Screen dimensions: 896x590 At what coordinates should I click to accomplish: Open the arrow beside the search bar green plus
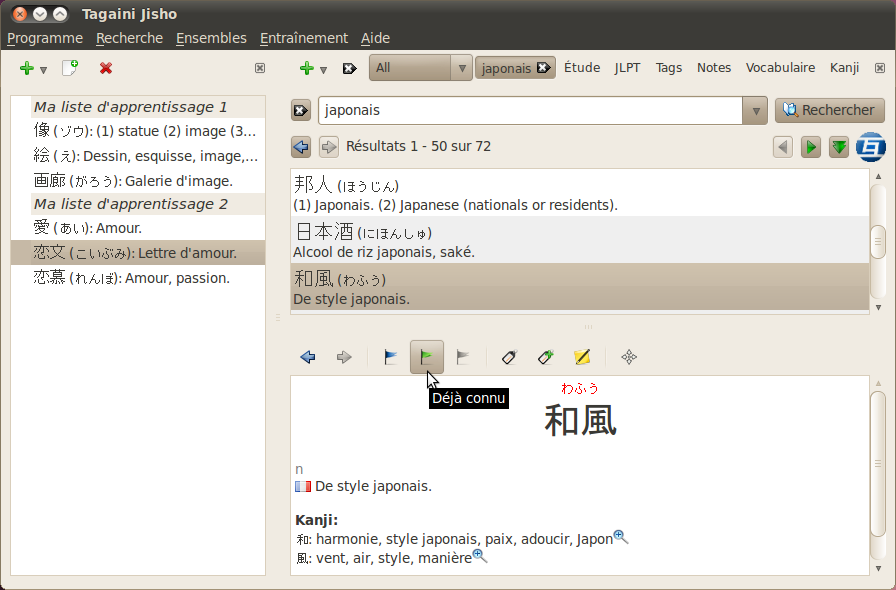tap(323, 70)
